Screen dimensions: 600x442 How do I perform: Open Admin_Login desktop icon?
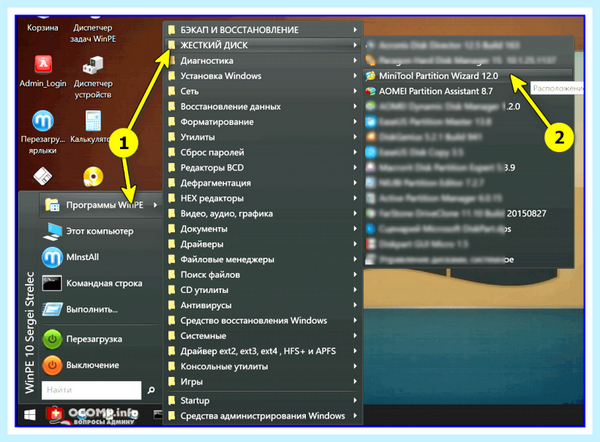click(43, 72)
